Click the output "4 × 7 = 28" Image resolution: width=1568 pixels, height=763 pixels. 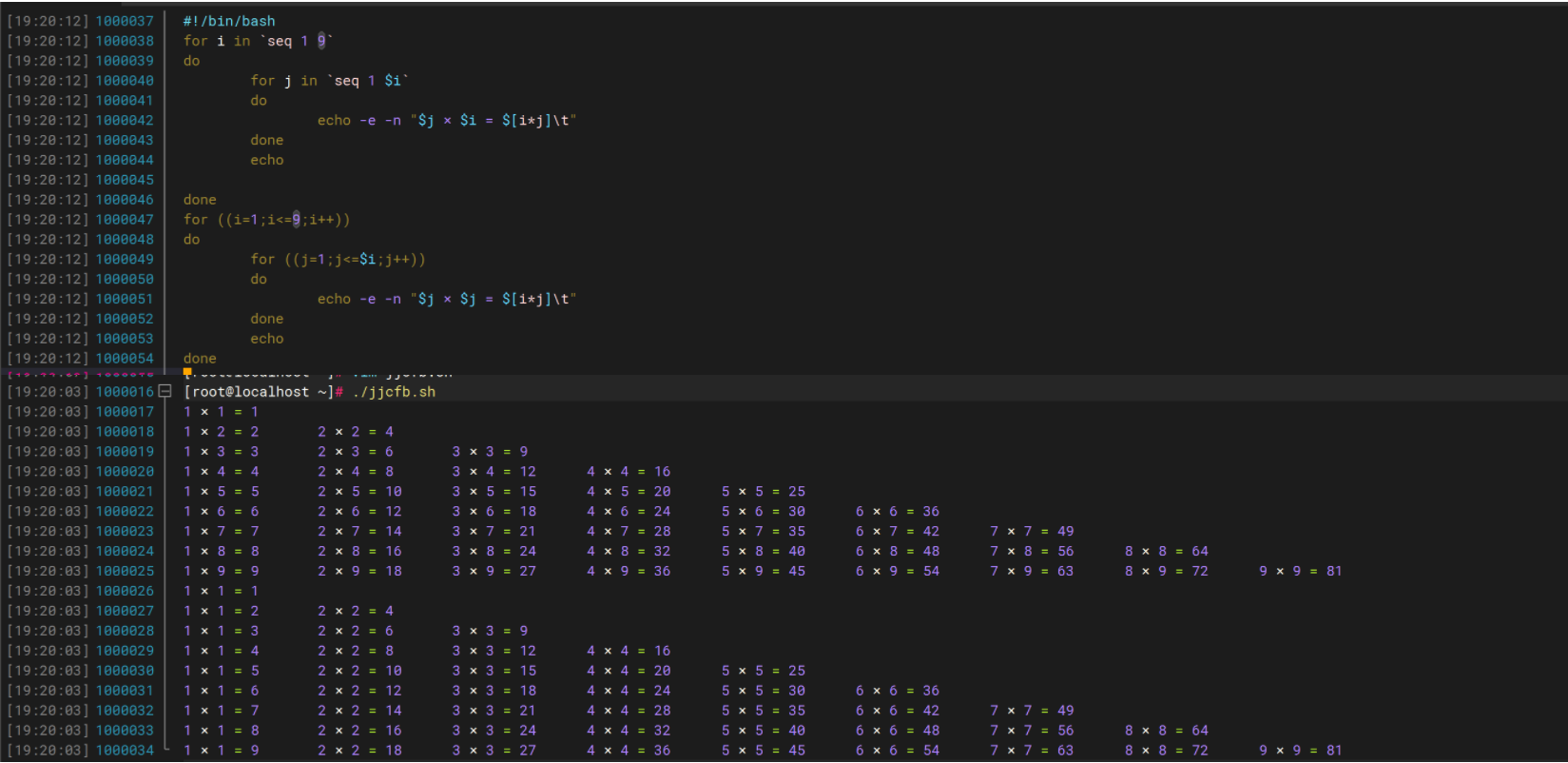[x=629, y=532]
